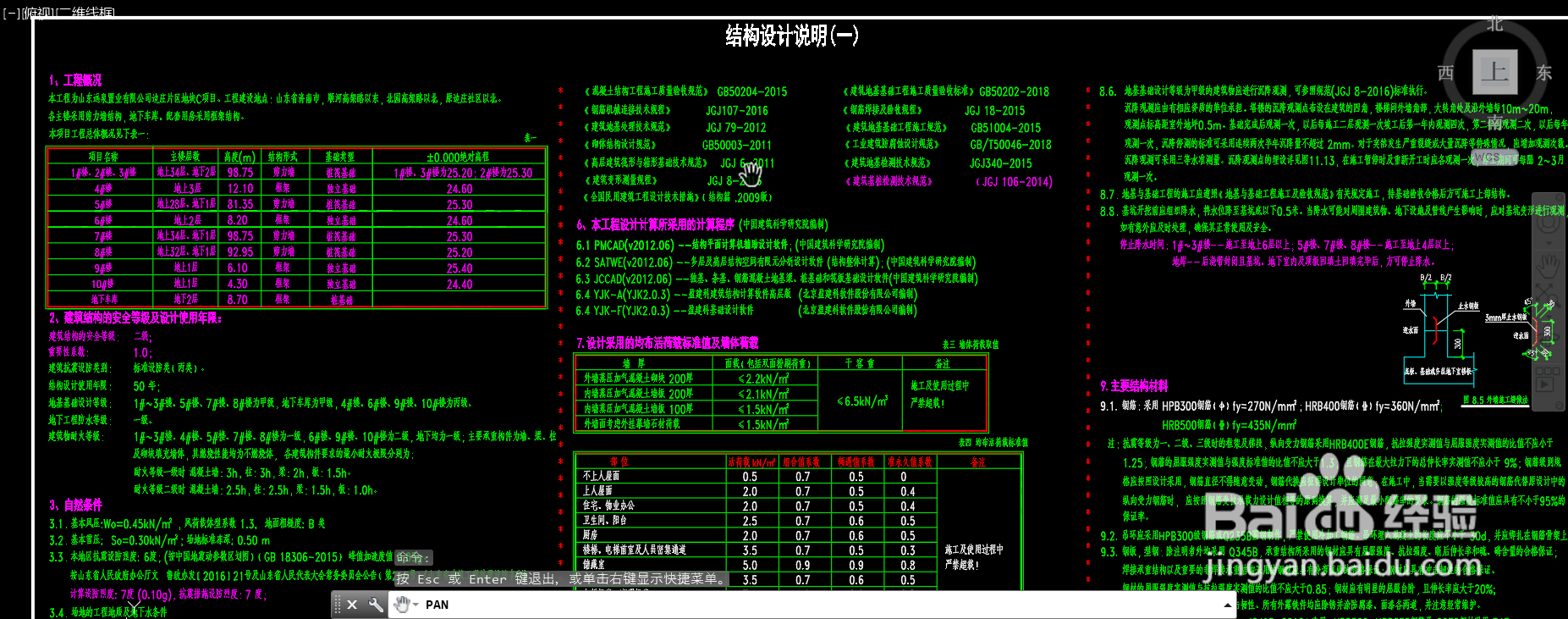Screen dimensions: 1568x619
Task: Expand the SteeringWheels dropdown arrow
Action: click(x=1548, y=243)
